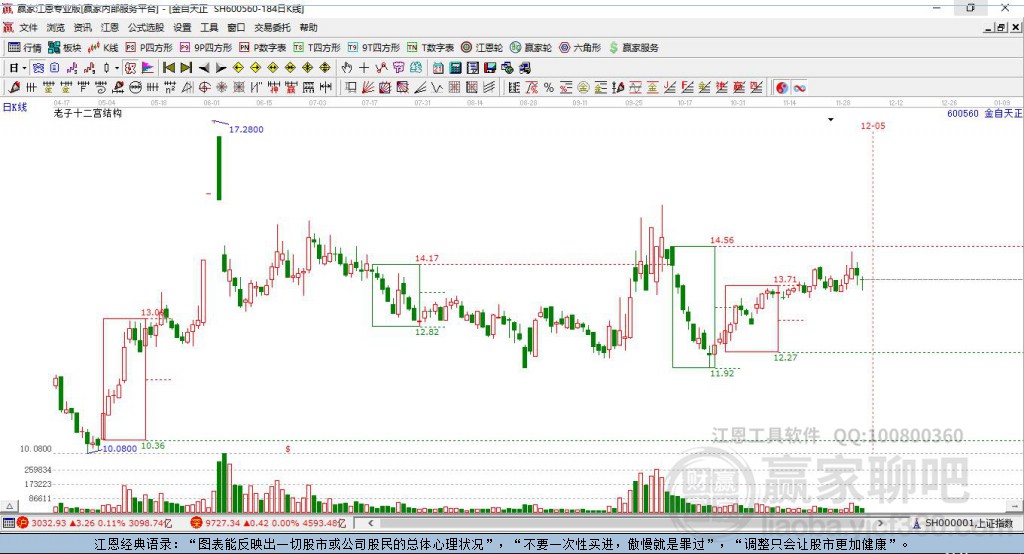The image size is (1024, 554).
Task: Select the Gann fan rays tool
Action: 368,88
